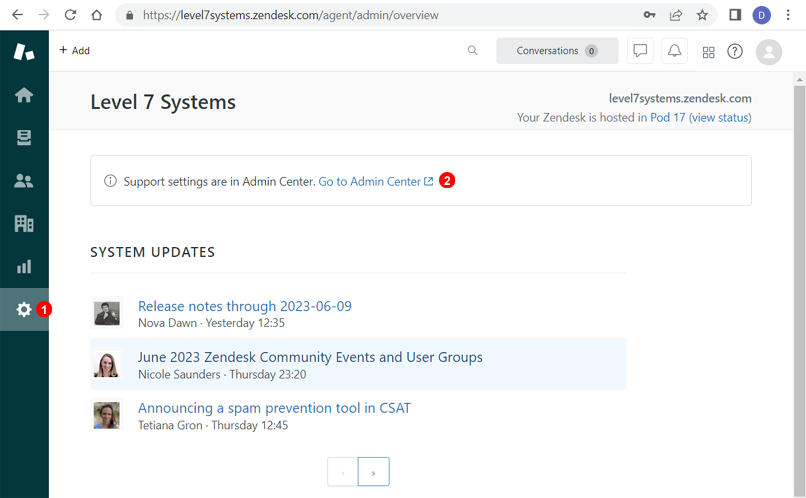
Task: Click the view status link
Action: (720, 118)
